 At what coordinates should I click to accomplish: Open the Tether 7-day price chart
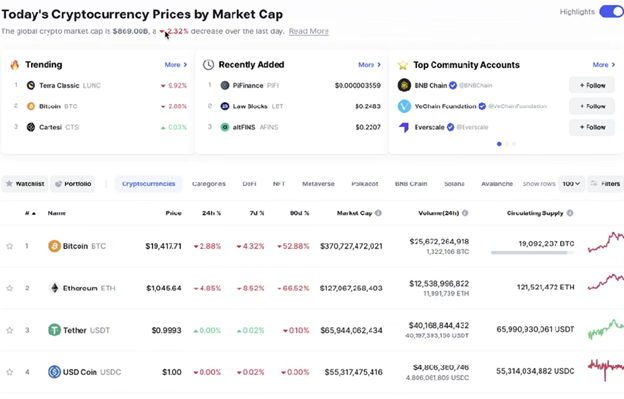click(x=606, y=329)
